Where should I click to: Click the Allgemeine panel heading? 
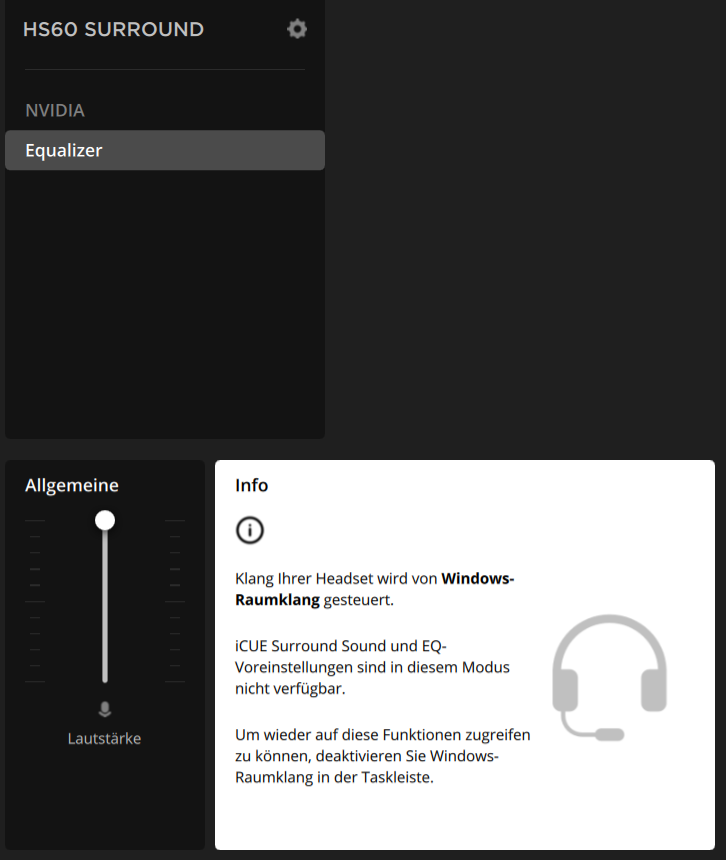pyautogui.click(x=72, y=485)
